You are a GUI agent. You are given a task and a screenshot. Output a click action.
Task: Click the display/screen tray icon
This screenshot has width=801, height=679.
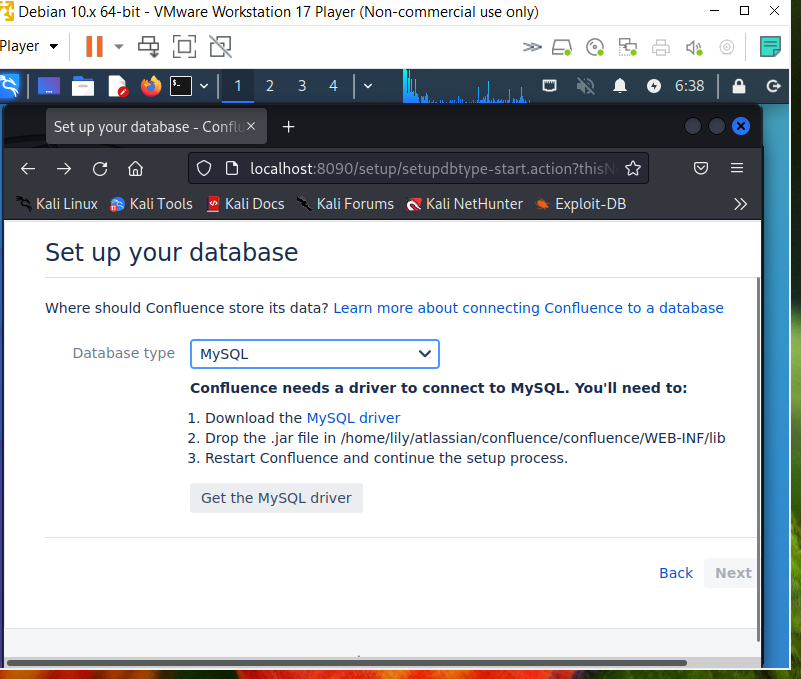[550, 85]
